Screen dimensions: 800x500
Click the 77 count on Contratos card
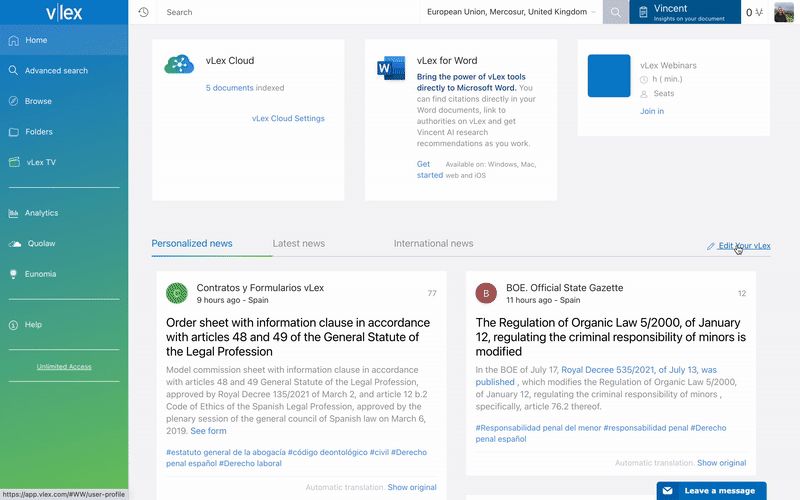432,293
